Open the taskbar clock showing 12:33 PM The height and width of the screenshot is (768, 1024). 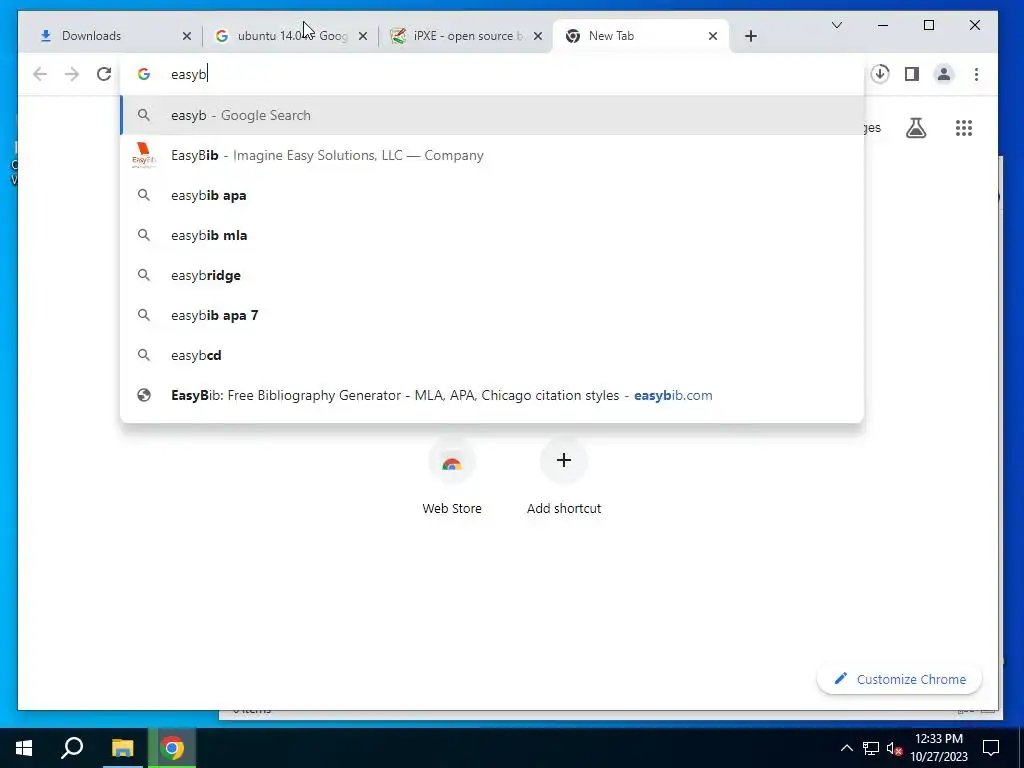[939, 748]
